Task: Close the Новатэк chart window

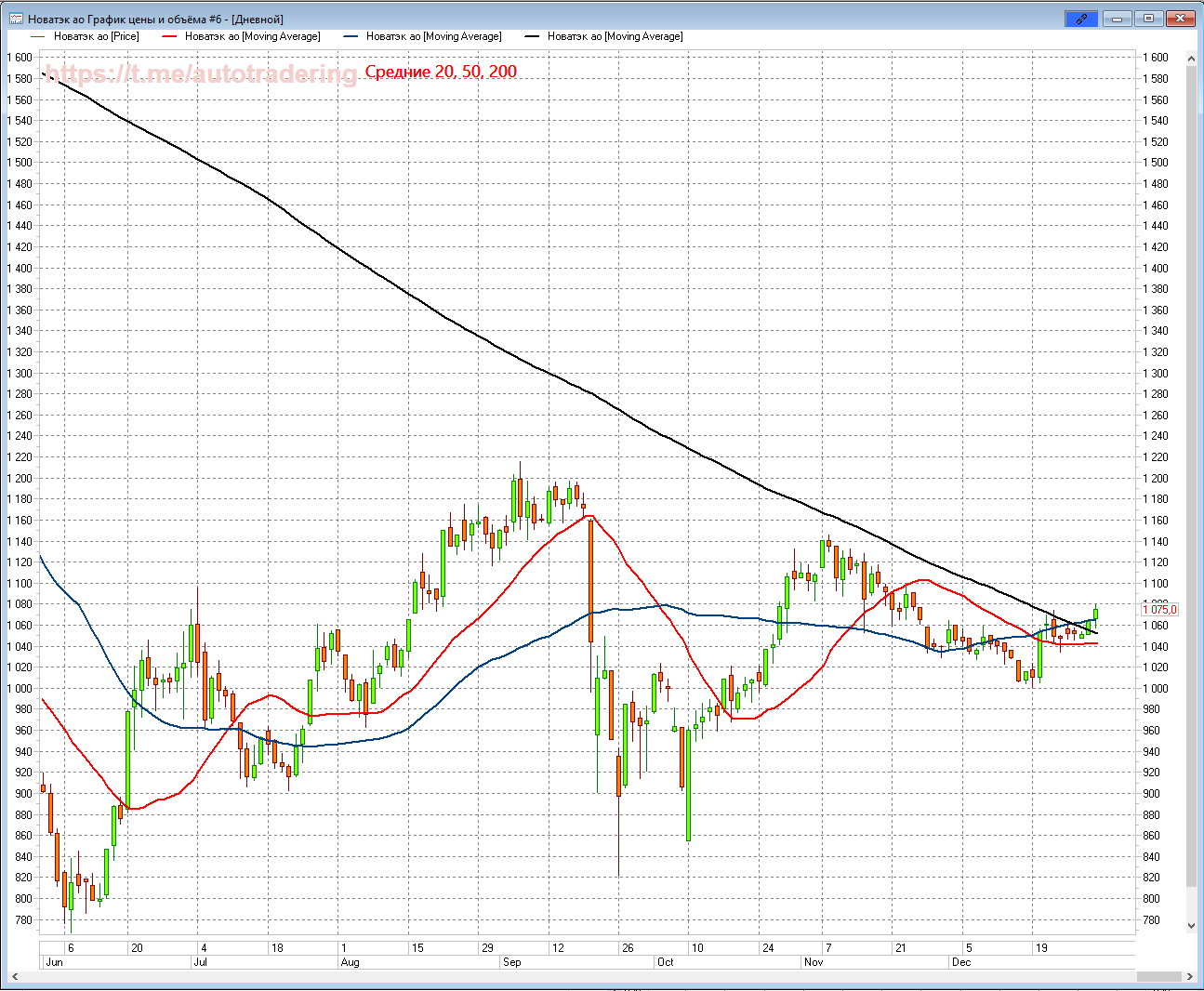Action: (1181, 19)
